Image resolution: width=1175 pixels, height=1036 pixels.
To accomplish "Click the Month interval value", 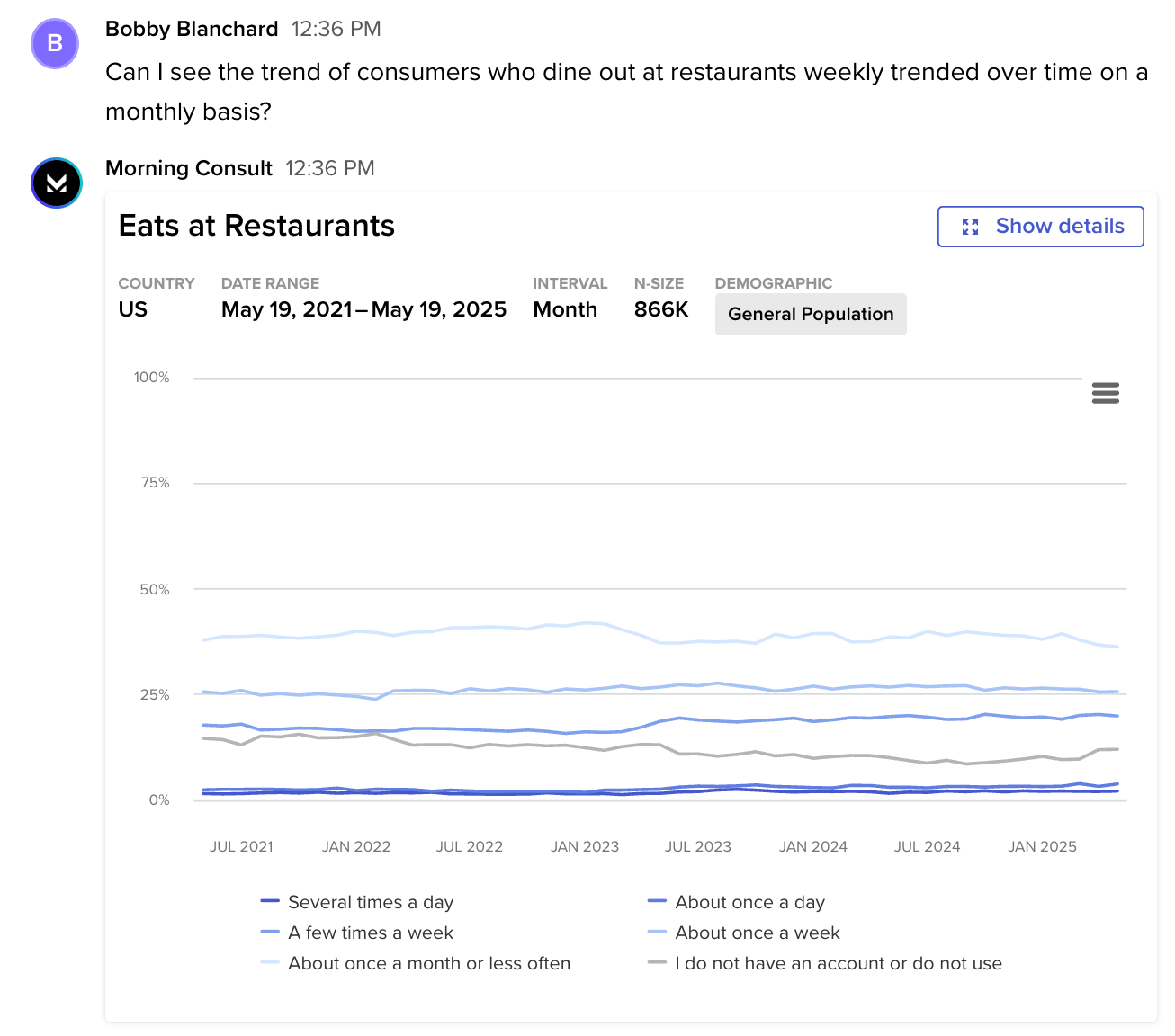I will tap(565, 309).
